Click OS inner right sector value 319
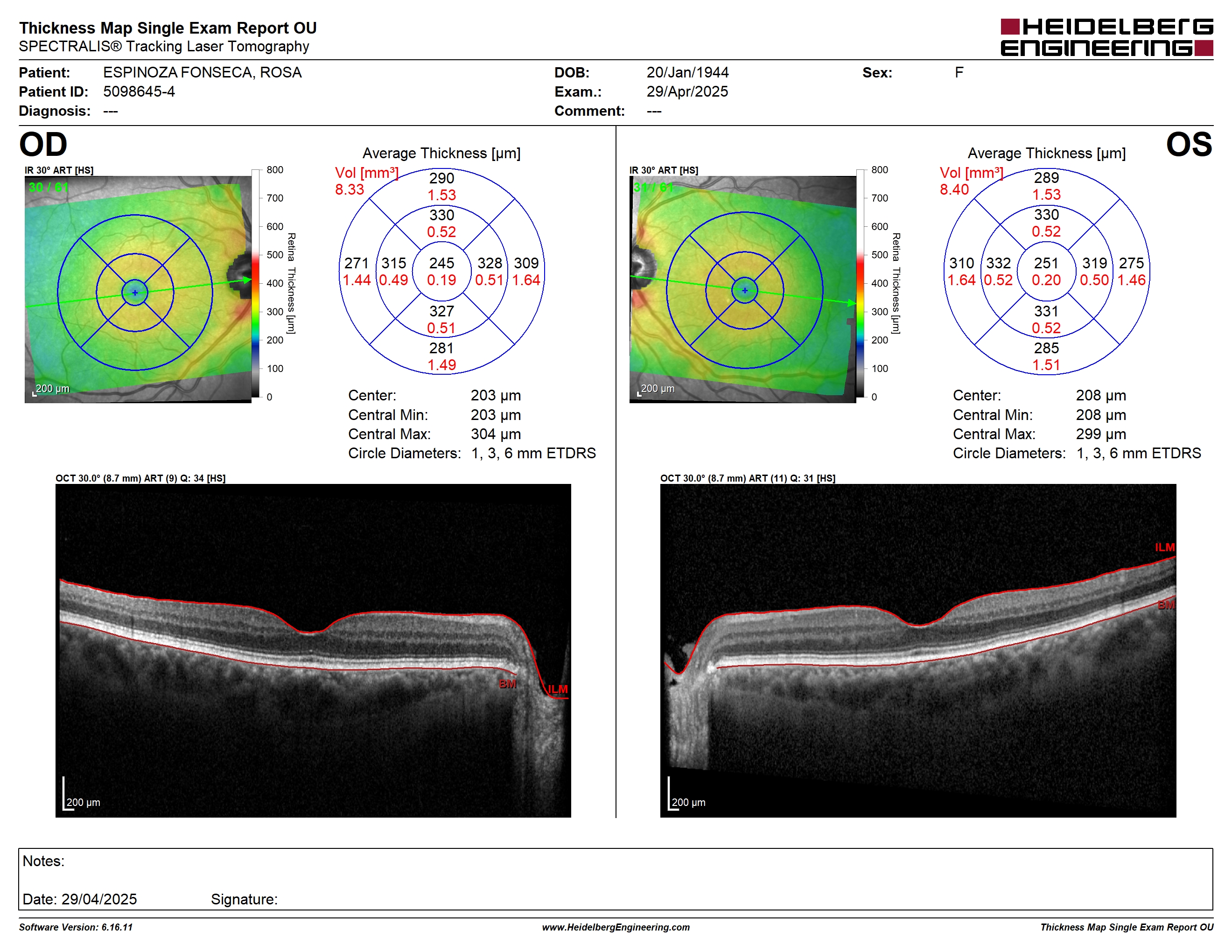 click(x=1094, y=263)
